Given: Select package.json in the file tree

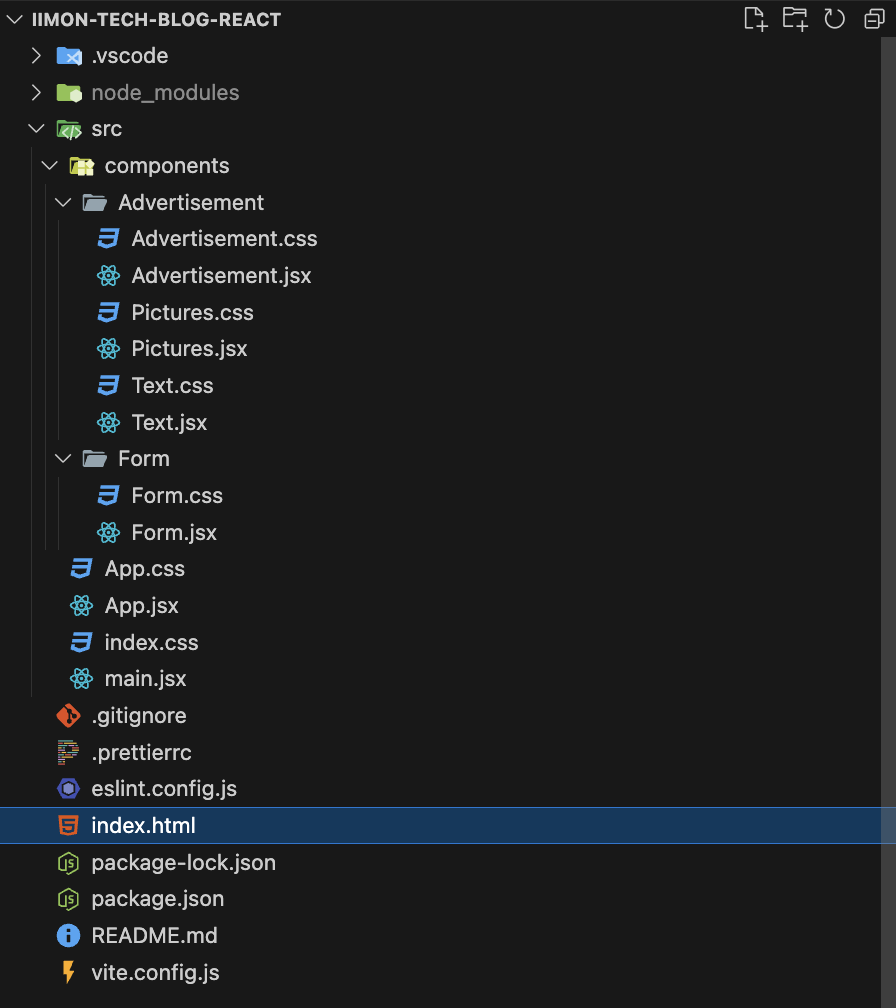Looking at the screenshot, I should [157, 899].
